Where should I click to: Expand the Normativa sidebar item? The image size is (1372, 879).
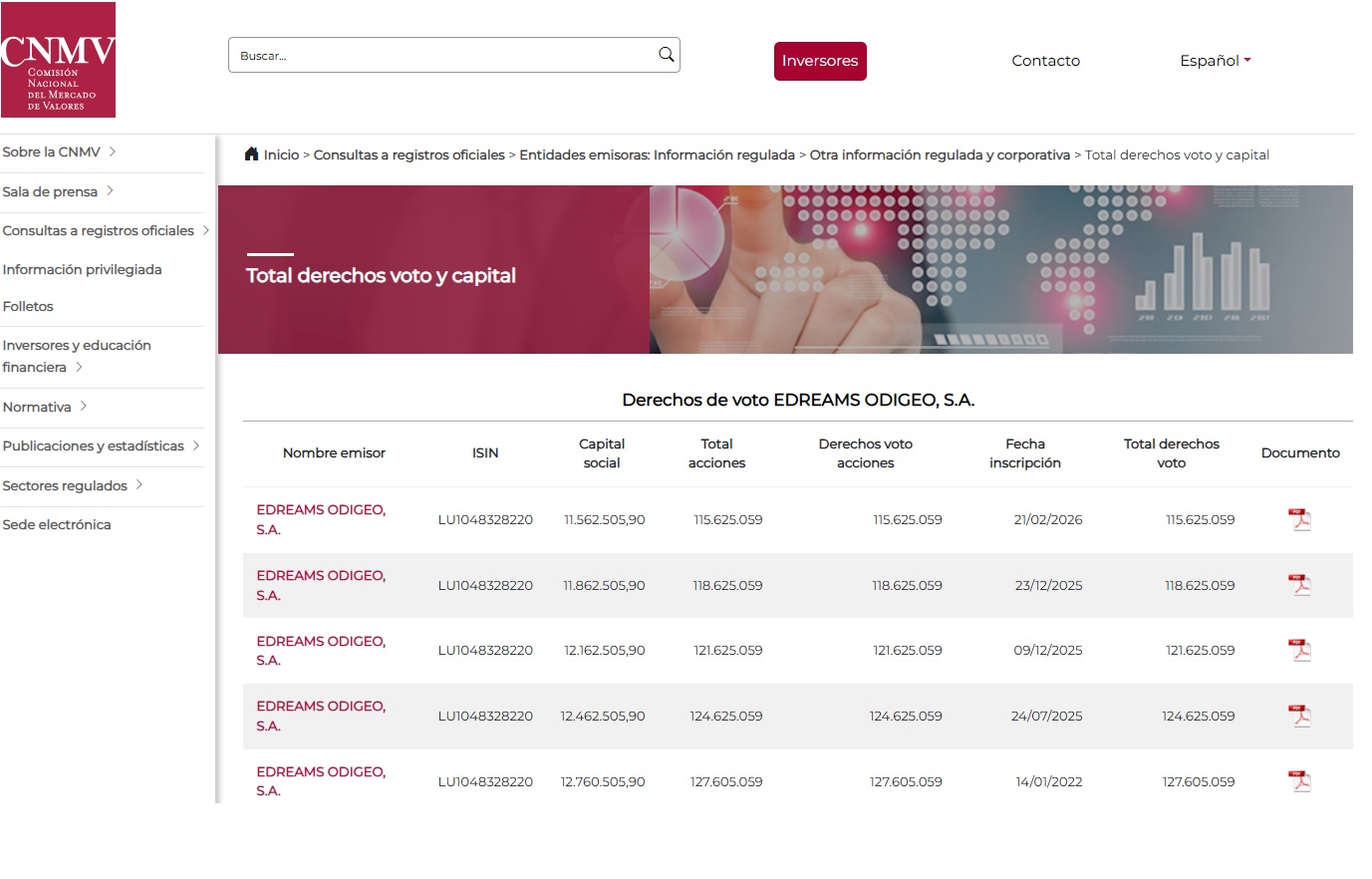point(45,407)
